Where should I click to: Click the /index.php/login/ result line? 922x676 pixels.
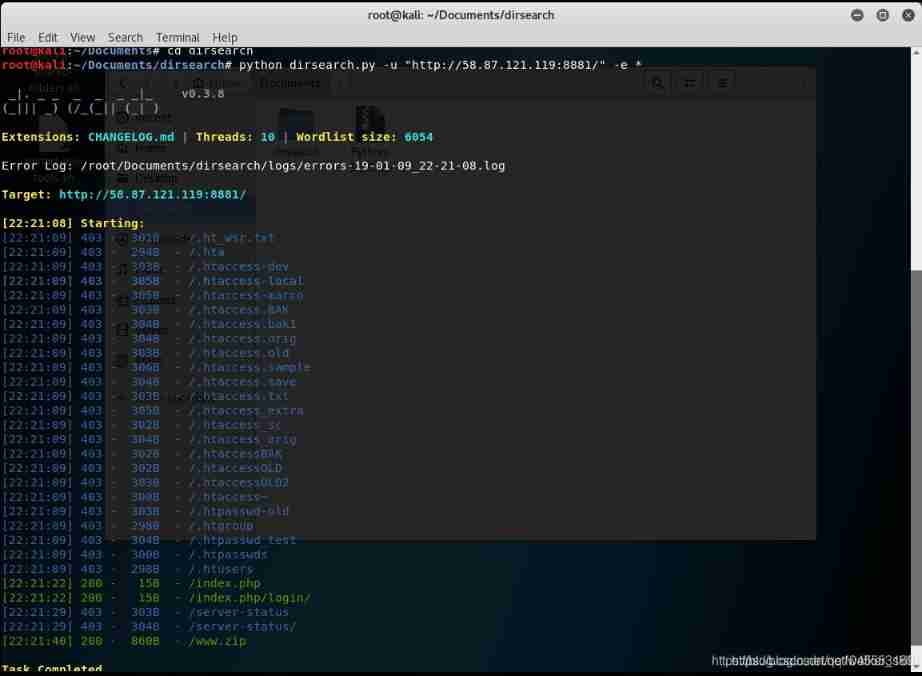[249, 598]
